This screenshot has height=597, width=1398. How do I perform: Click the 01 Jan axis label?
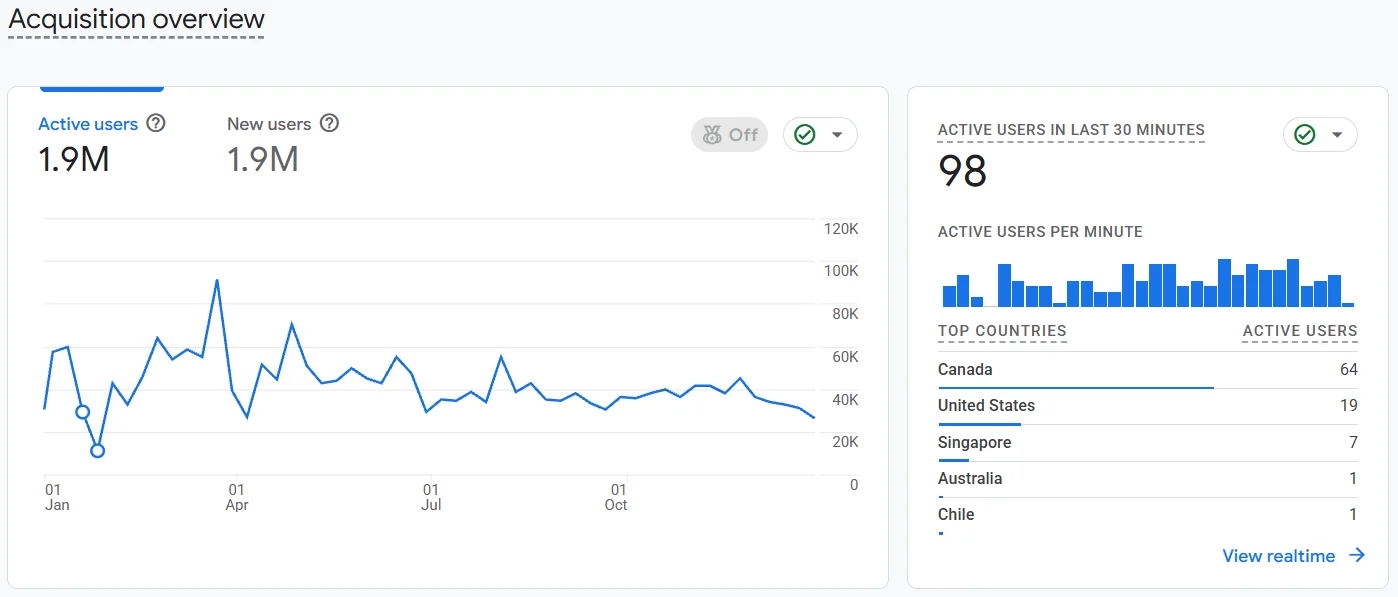tap(57, 498)
